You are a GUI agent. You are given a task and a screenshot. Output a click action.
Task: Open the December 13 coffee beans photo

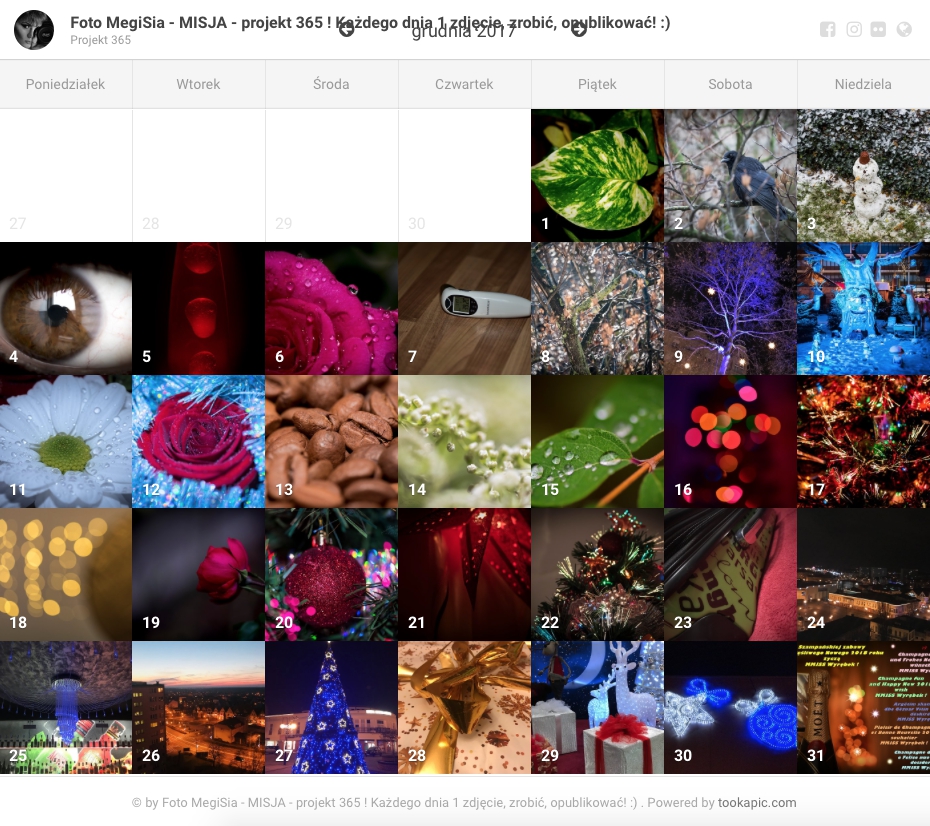331,441
